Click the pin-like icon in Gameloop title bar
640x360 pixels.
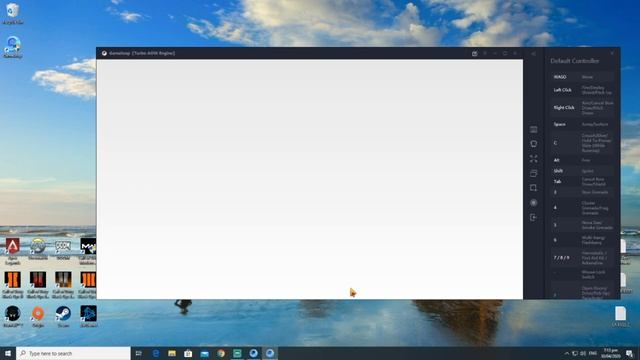pos(474,53)
